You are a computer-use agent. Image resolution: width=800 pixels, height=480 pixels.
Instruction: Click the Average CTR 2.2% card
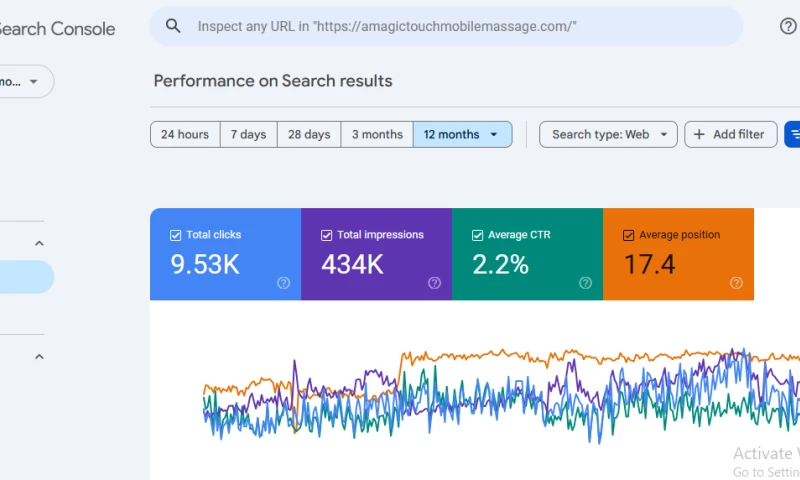pos(528,254)
